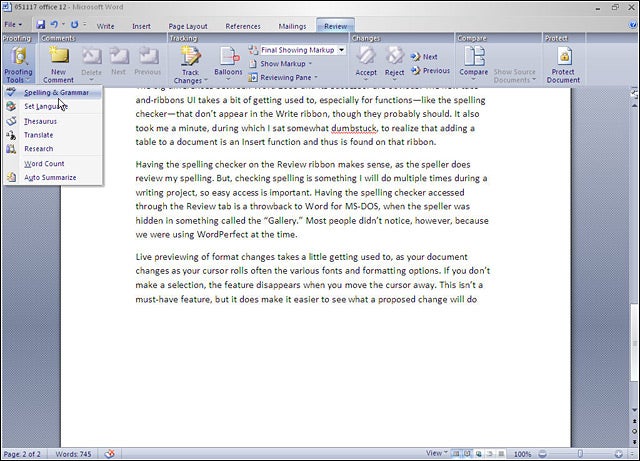Click the Undo arrow icon

(54, 24)
